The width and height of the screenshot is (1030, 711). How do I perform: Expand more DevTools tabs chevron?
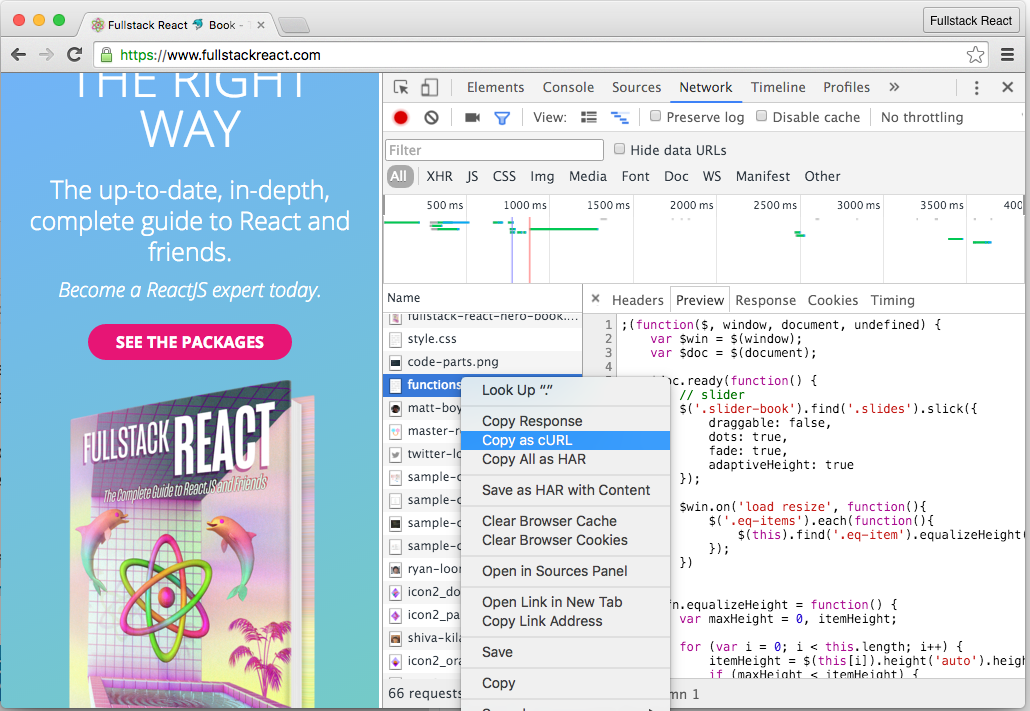(x=894, y=87)
